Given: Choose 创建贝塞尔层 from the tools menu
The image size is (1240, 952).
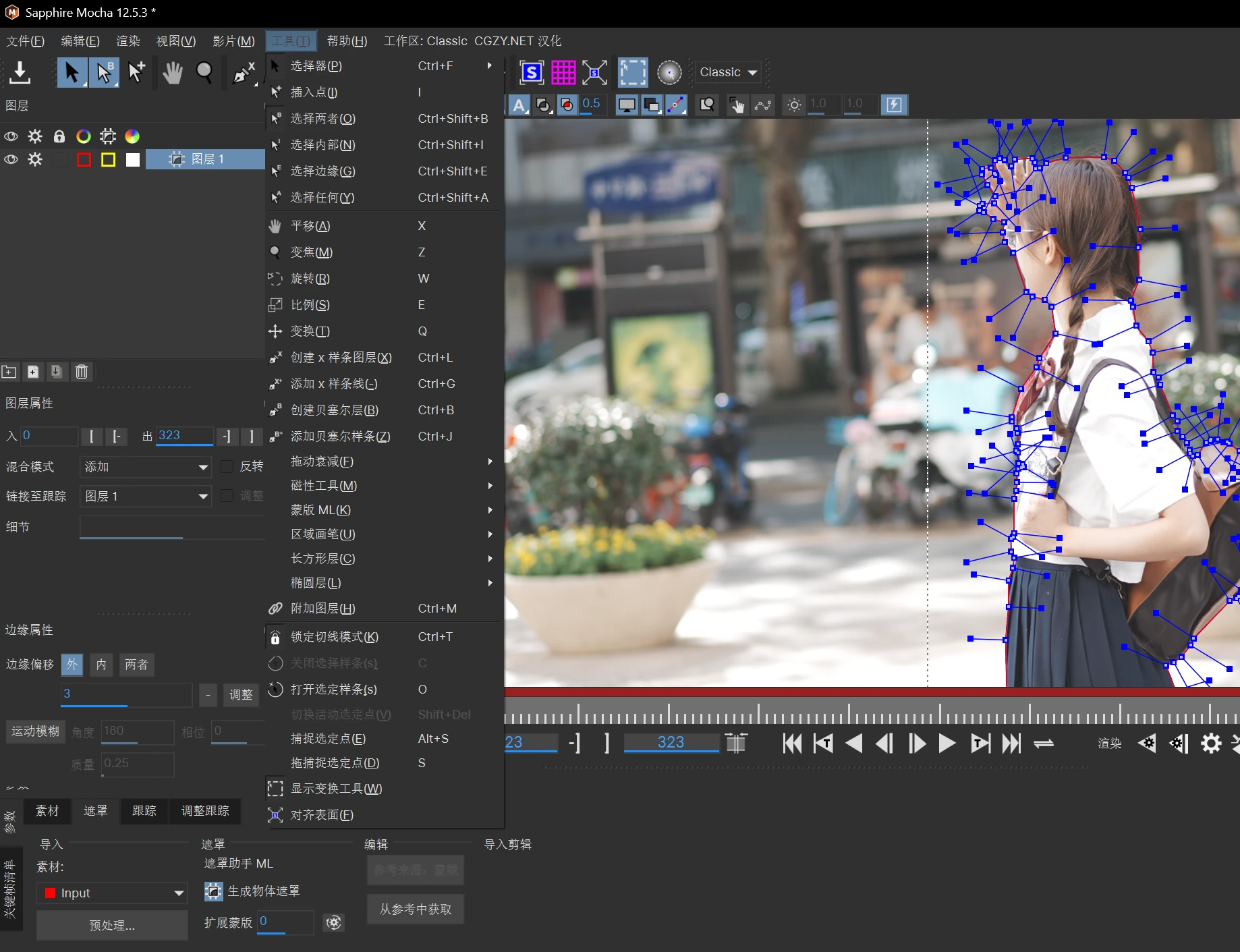Looking at the screenshot, I should [x=334, y=410].
